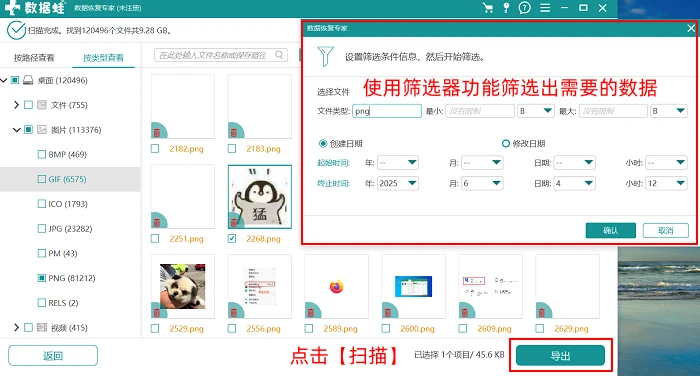Image resolution: width=700 pixels, height=376 pixels.
Task: Click the 返回 back button
Action: point(53,356)
